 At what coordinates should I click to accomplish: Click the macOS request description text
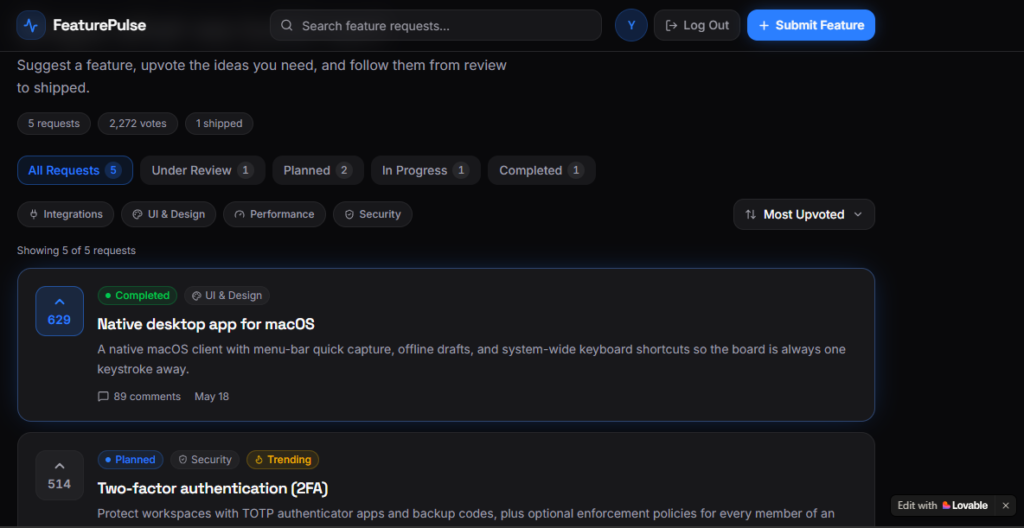pyautogui.click(x=472, y=359)
